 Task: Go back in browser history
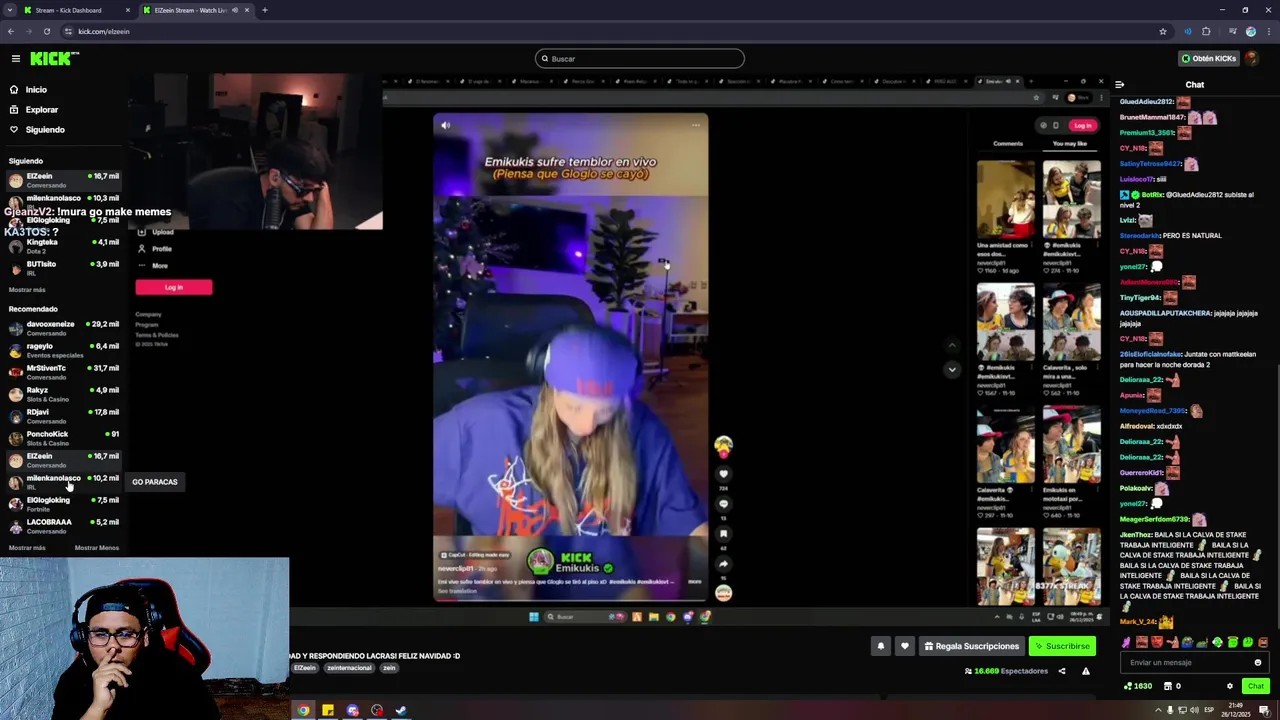pos(10,31)
